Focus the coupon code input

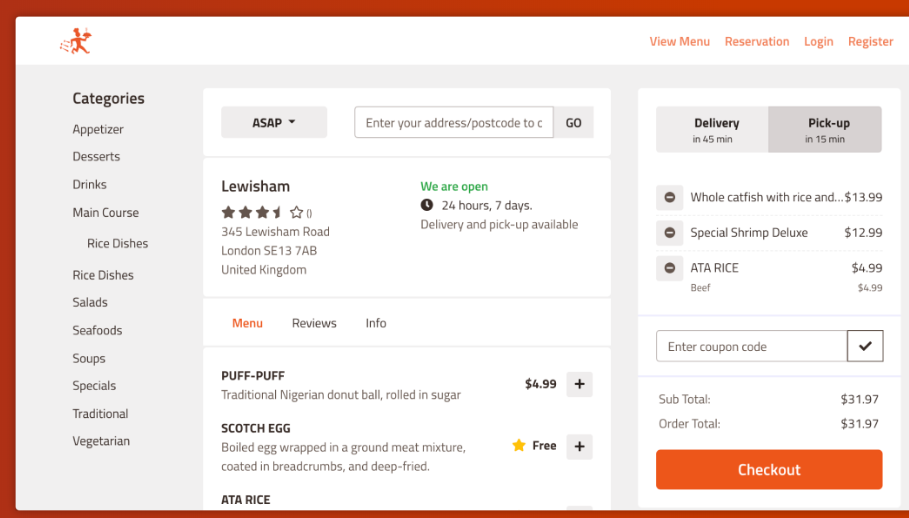click(751, 346)
